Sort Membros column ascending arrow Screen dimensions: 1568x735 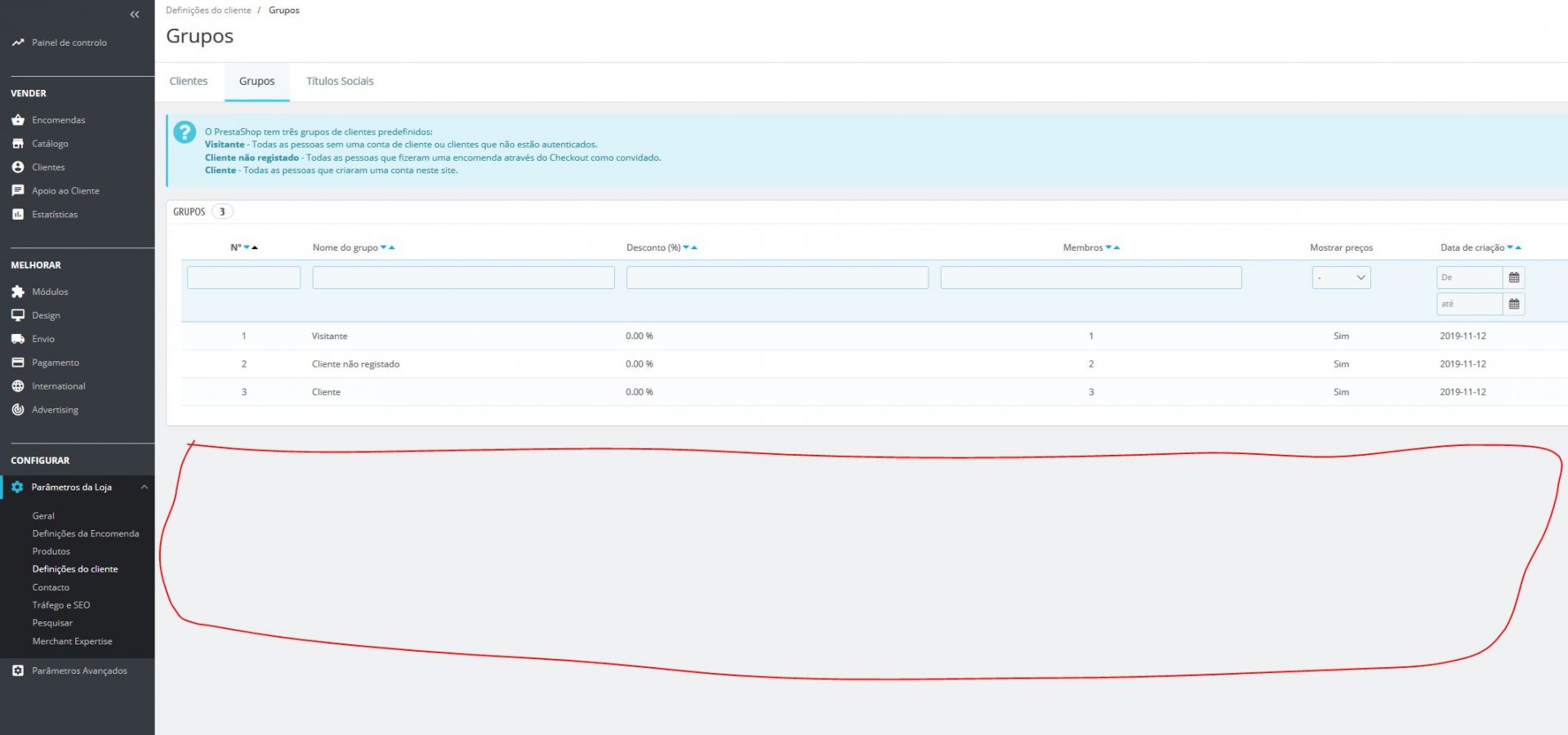click(x=1117, y=247)
